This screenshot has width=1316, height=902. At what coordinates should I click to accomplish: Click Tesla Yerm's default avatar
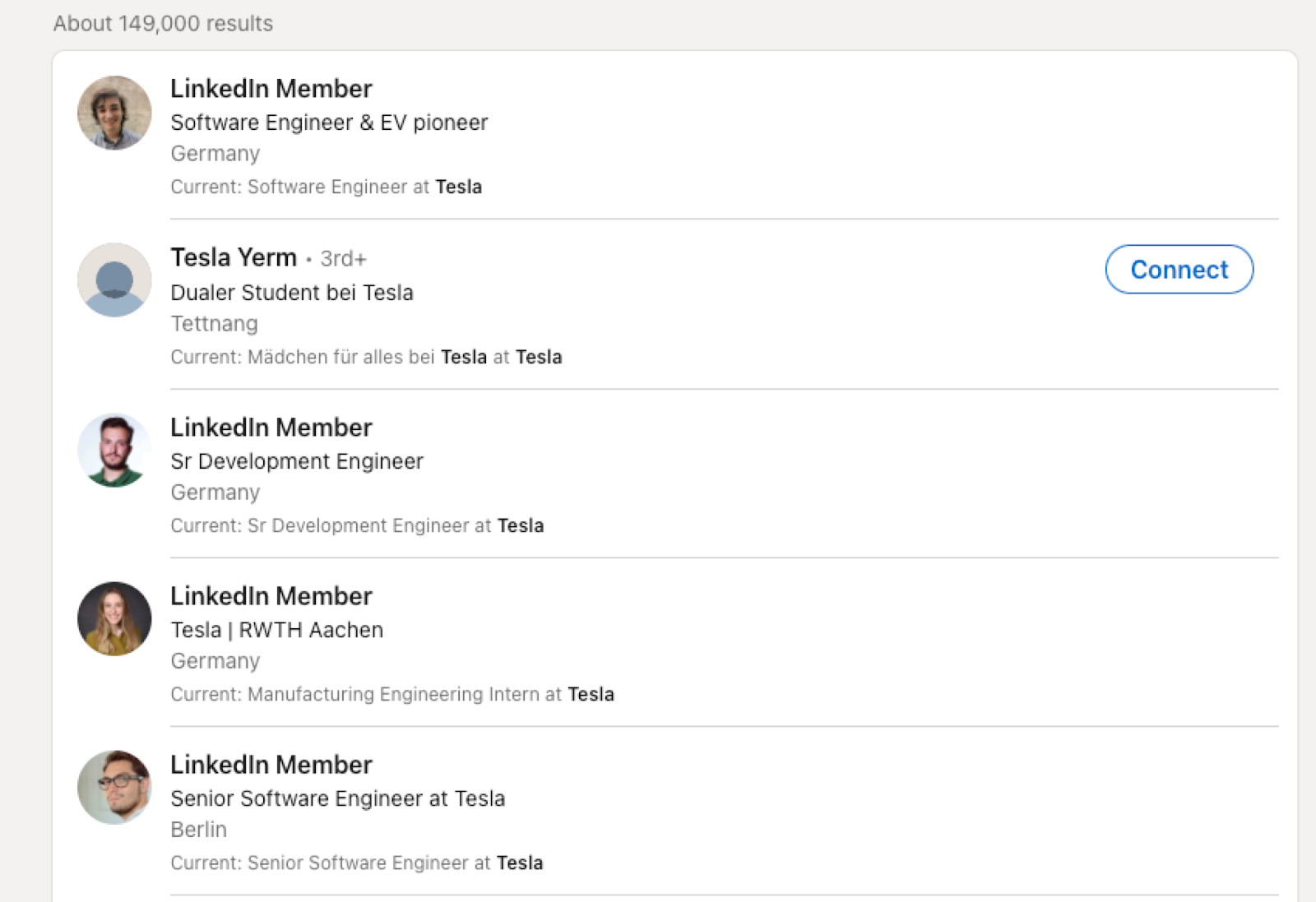pyautogui.click(x=114, y=280)
